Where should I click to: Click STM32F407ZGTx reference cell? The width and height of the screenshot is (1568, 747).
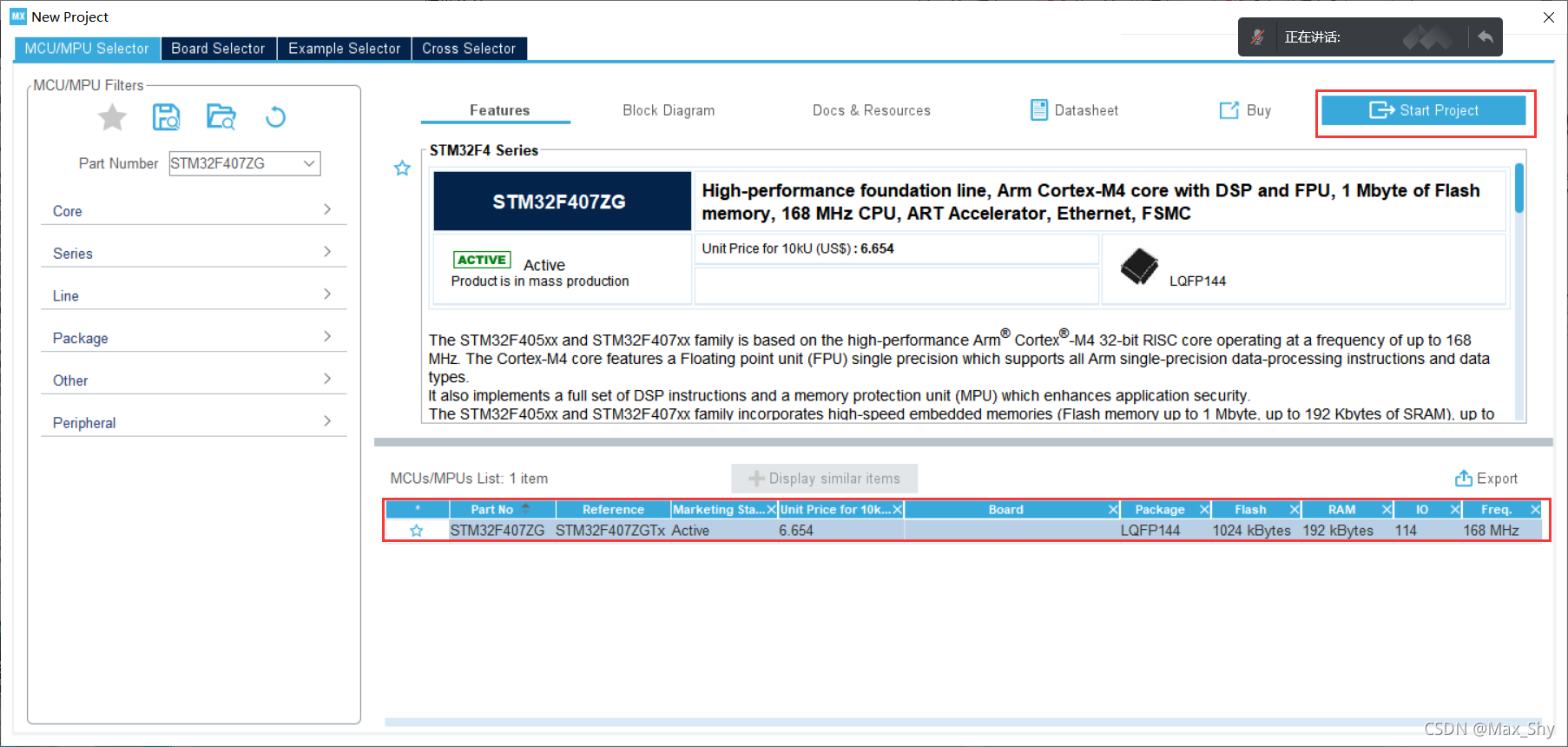(610, 531)
